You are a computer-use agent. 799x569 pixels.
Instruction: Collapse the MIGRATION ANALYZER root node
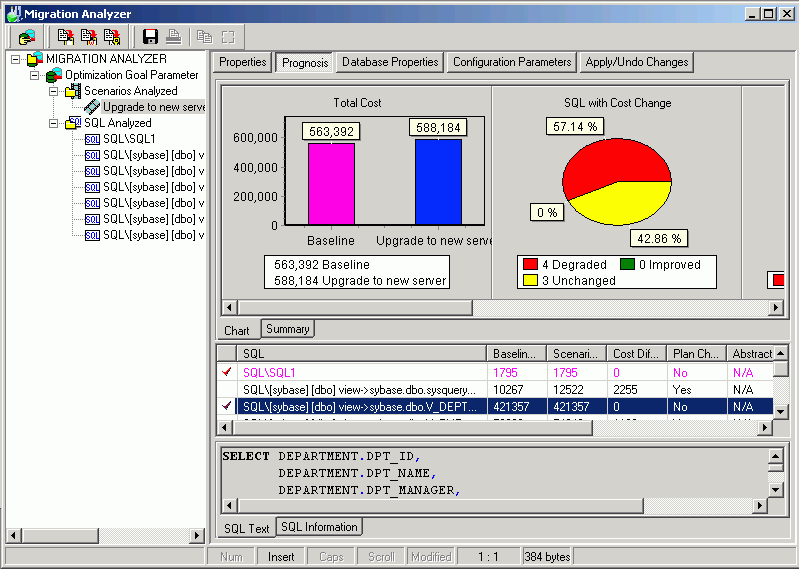pyautogui.click(x=16, y=59)
